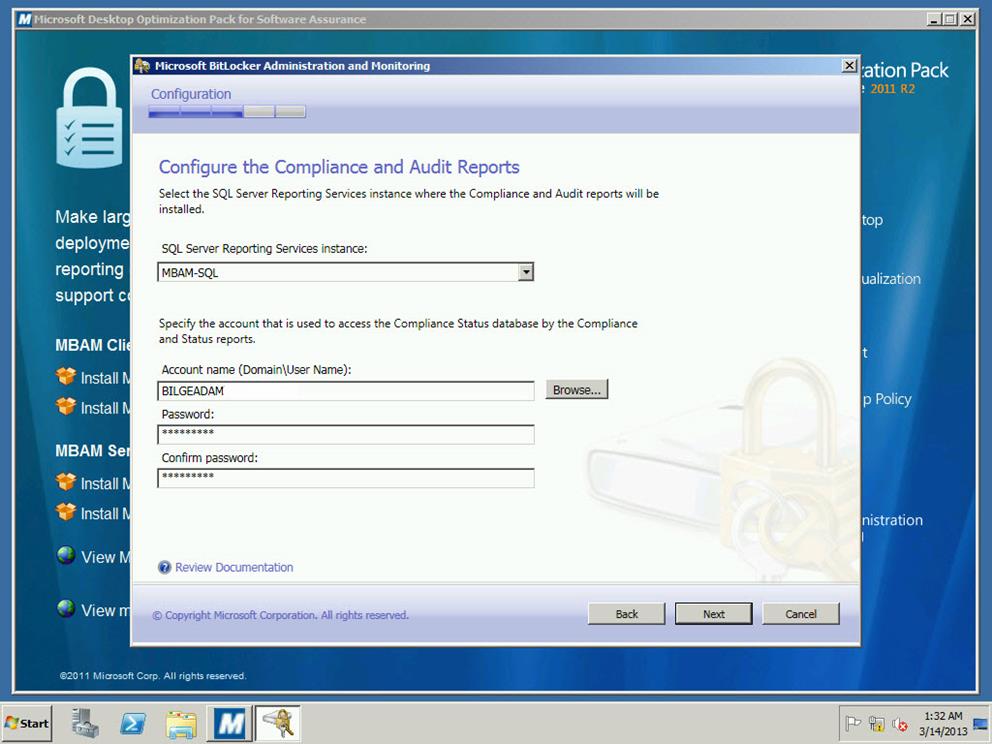992x744 pixels.
Task: Click second orange box icon under MBAM Cli heading
Action: point(66,406)
